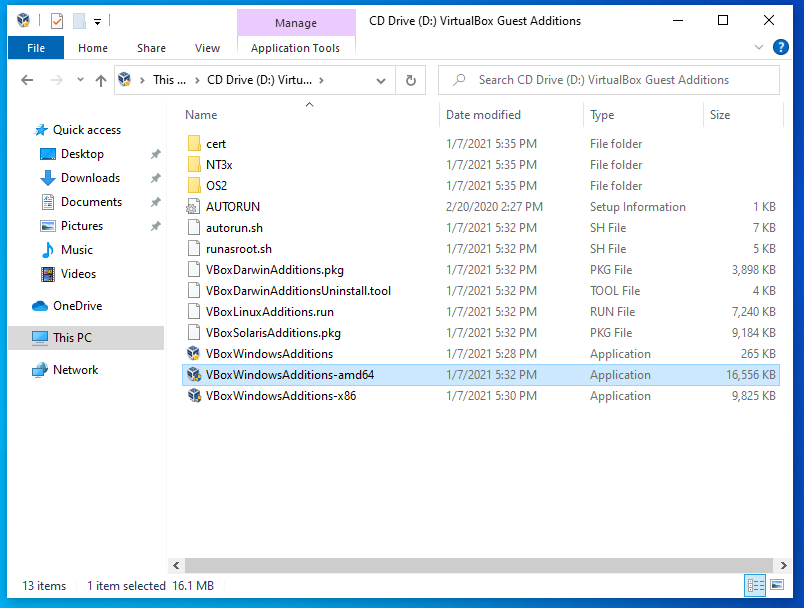Open Downloads in the navigation pane
Image resolution: width=804 pixels, height=608 pixels.
pos(90,178)
